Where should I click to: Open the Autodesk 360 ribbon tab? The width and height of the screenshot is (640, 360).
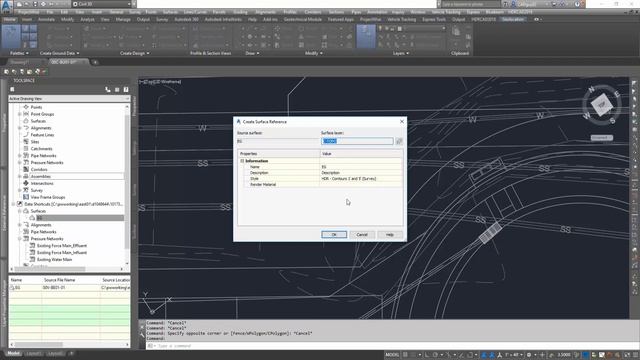tap(186, 19)
